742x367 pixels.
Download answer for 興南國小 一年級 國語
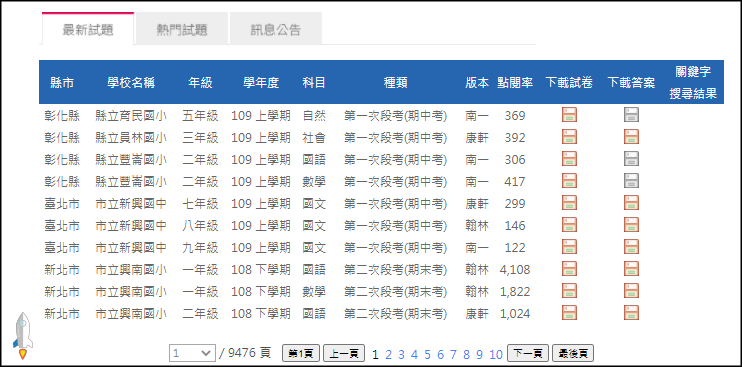(631, 269)
